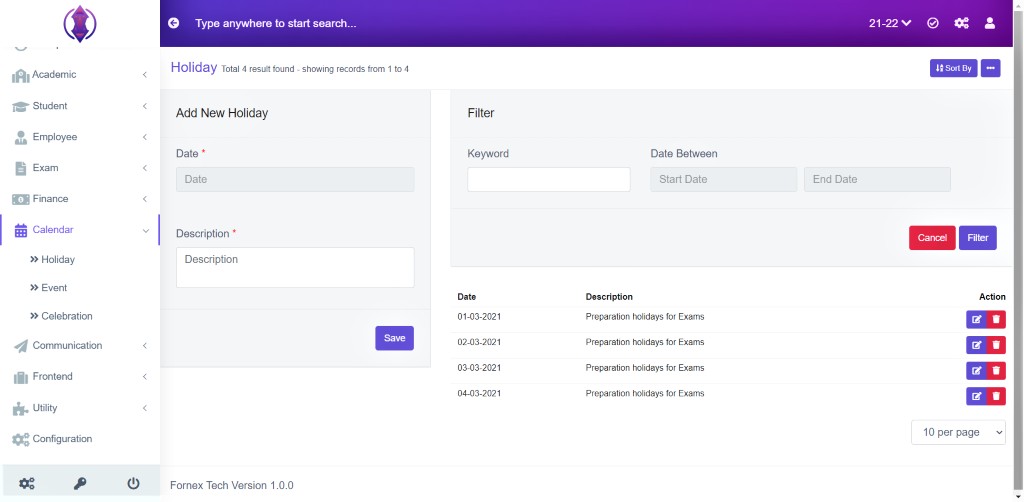Click the Utility puzzle piece icon

tap(21, 408)
